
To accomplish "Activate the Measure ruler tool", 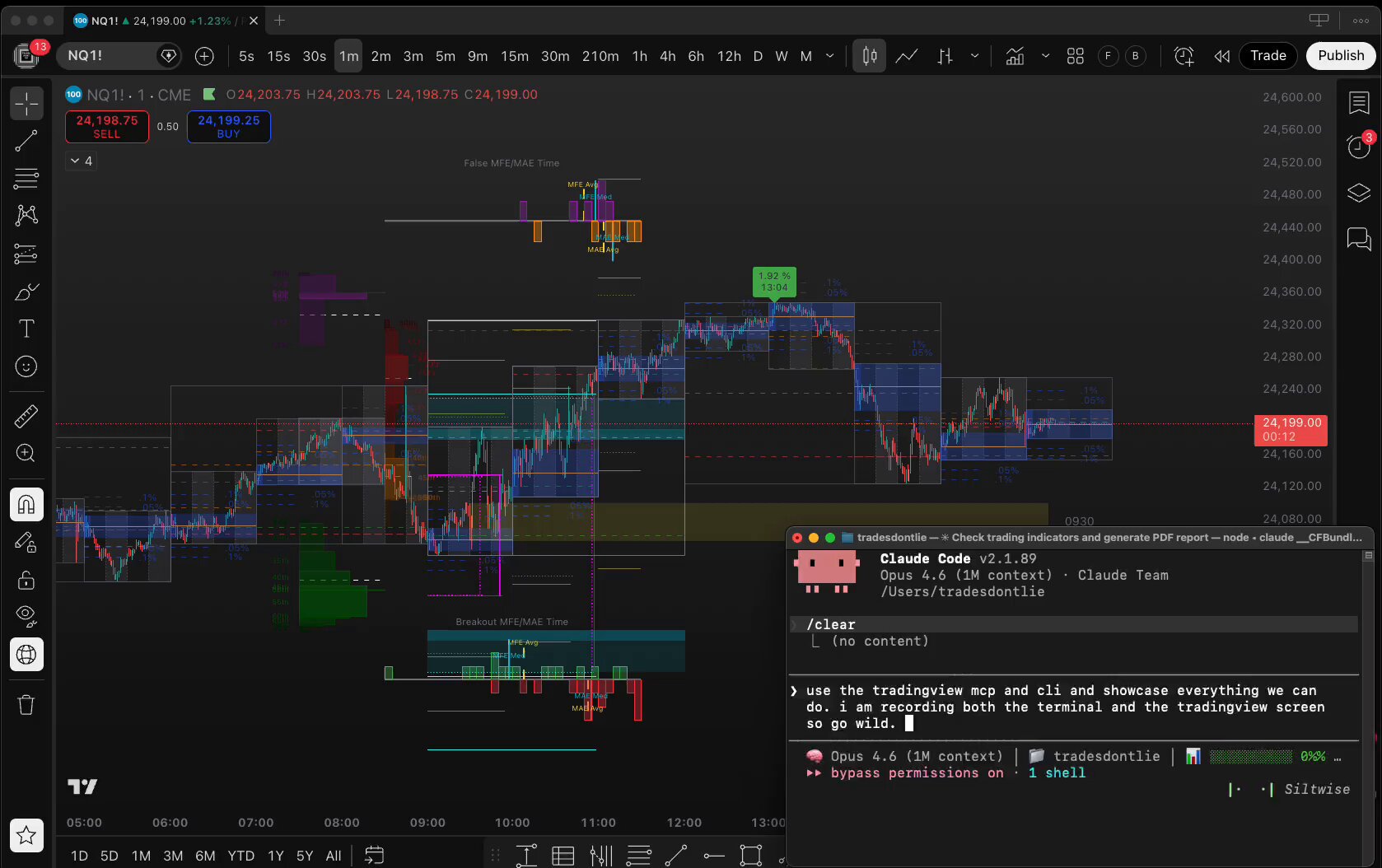I will [26, 417].
